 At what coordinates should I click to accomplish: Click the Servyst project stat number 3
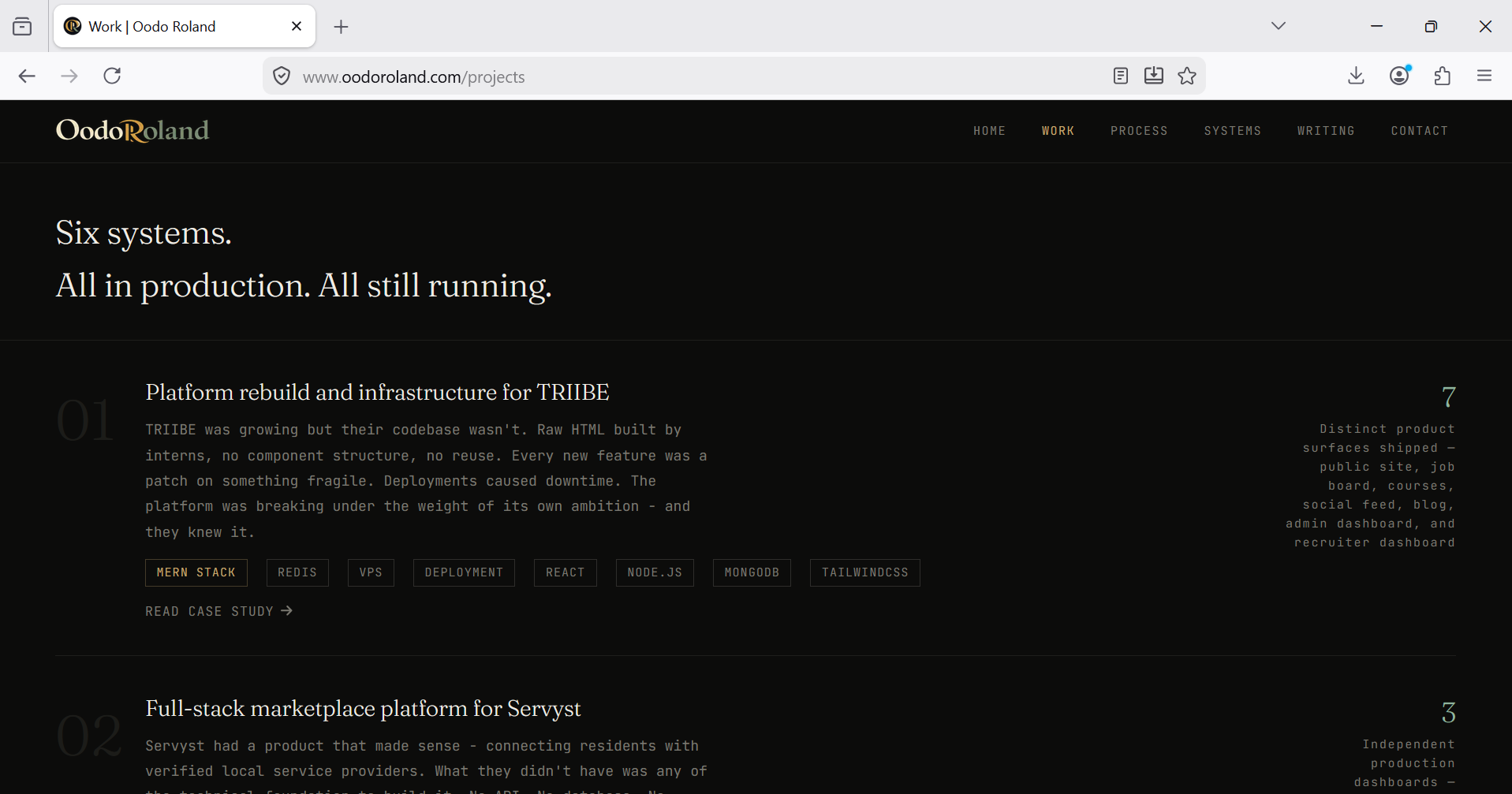(1448, 713)
